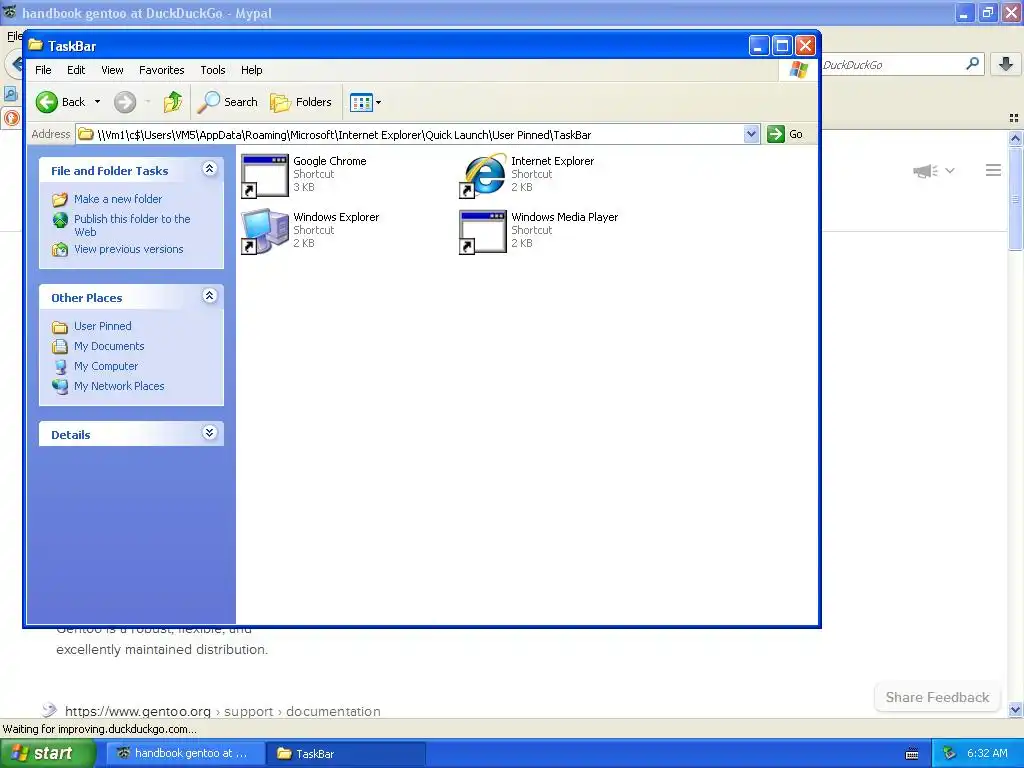This screenshot has height=768, width=1024.
Task: Open the Edit menu
Action: pyautogui.click(x=76, y=70)
